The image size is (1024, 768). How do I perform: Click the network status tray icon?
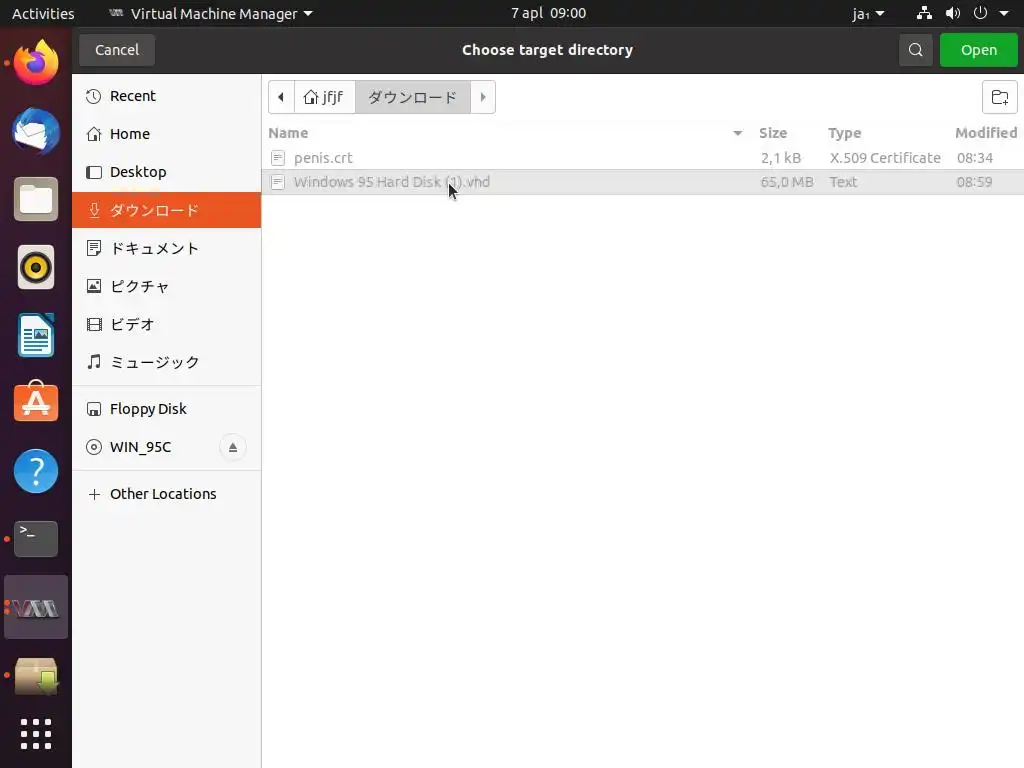point(924,13)
